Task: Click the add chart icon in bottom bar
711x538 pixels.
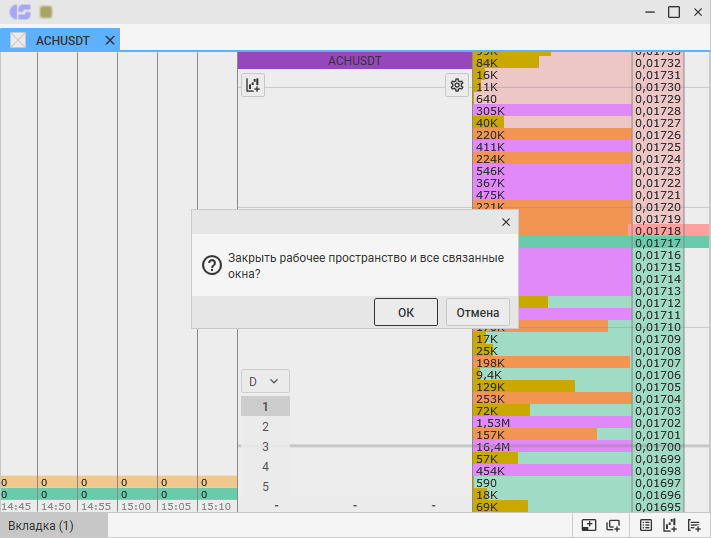Action: coord(670,525)
